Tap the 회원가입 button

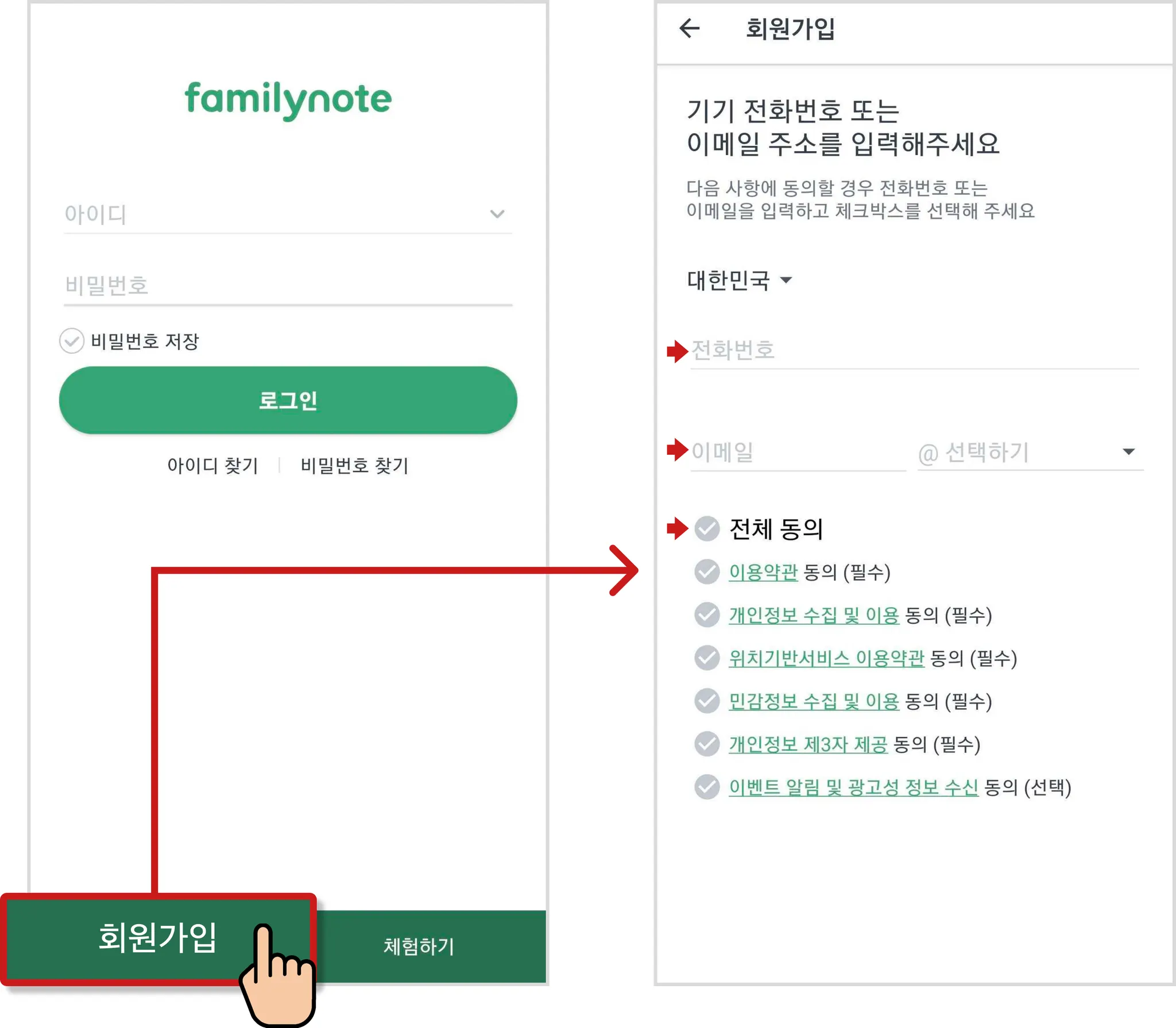[x=157, y=938]
